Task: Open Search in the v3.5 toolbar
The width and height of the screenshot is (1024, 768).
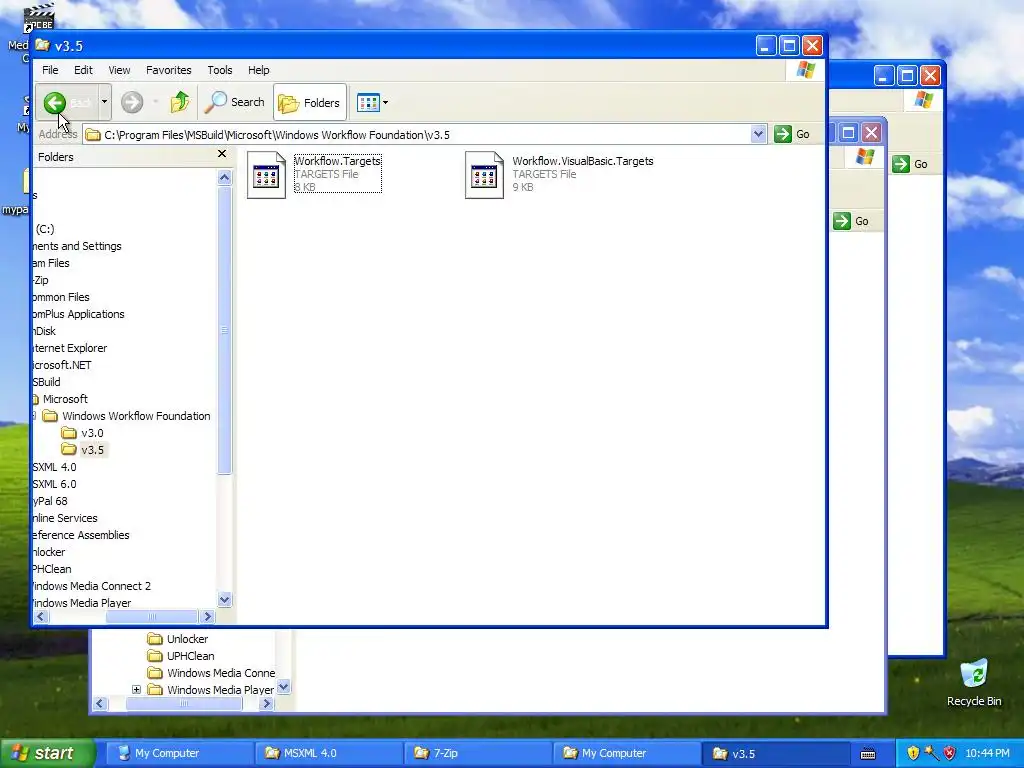Action: pyautogui.click(x=234, y=102)
